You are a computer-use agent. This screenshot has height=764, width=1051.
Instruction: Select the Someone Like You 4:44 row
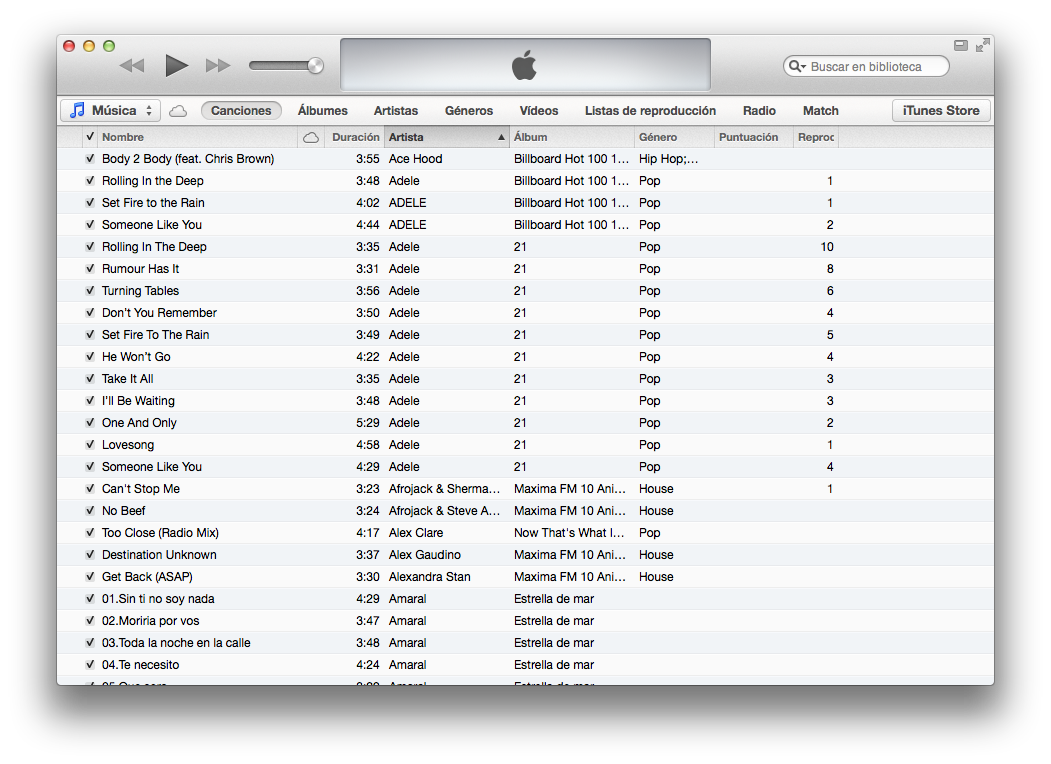click(526, 225)
